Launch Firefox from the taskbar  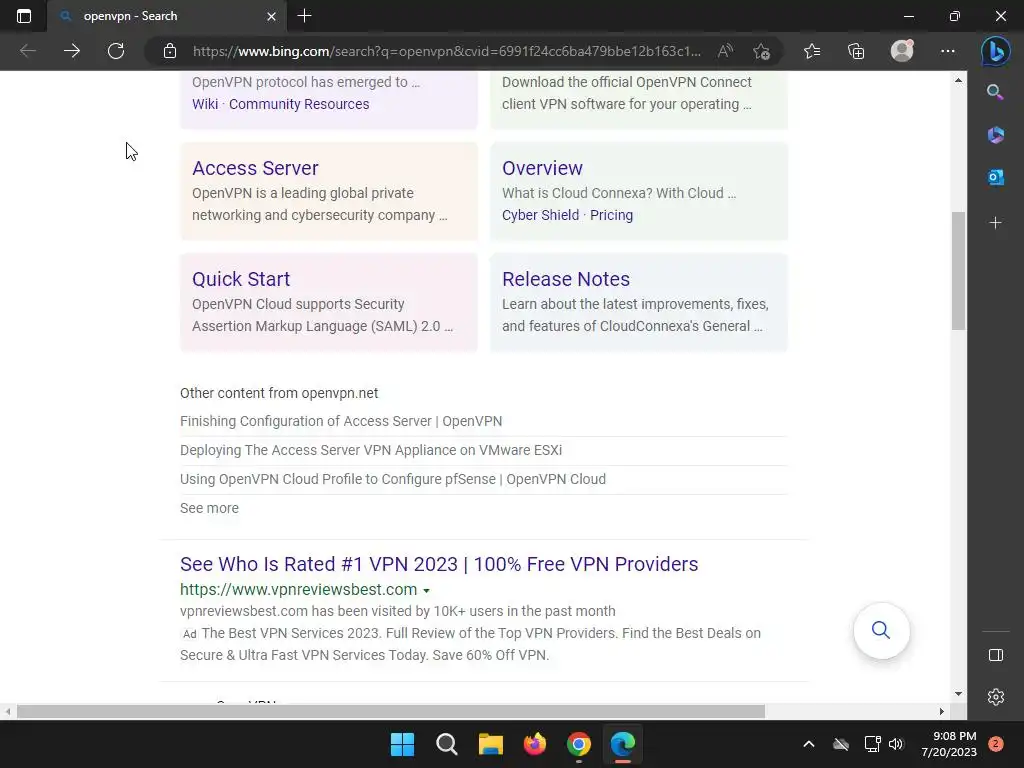(535, 744)
